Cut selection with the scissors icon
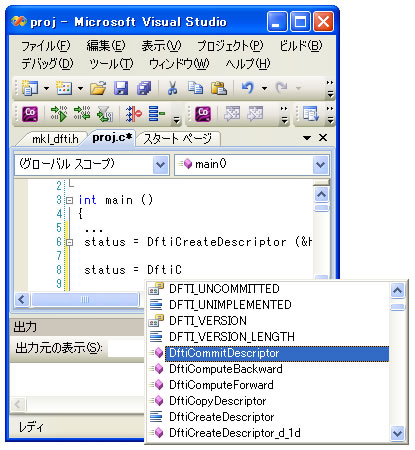 point(172,88)
